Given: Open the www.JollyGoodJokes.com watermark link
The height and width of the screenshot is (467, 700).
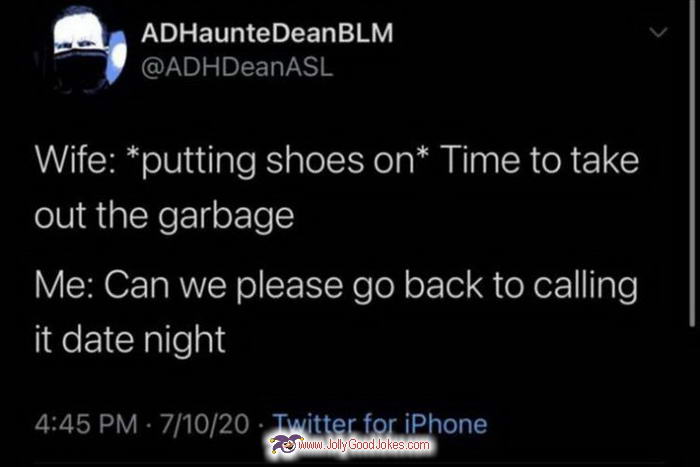Looking at the screenshot, I should click(363, 445).
